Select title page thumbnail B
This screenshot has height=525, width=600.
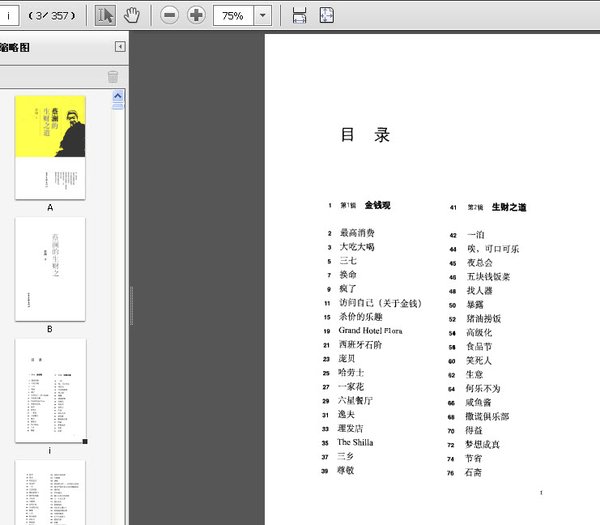pyautogui.click(x=50, y=269)
